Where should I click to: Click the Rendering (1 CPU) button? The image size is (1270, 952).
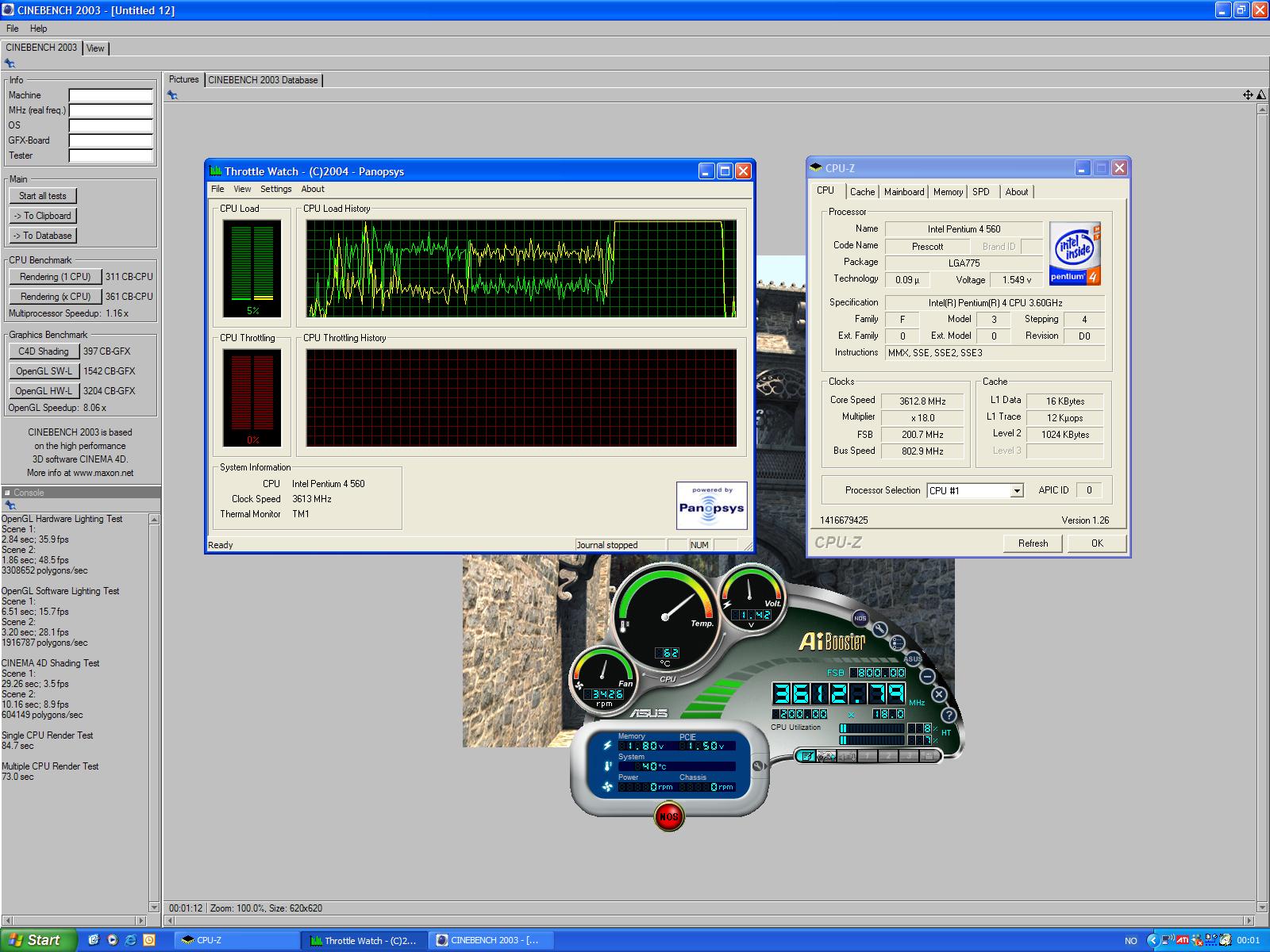pyautogui.click(x=56, y=277)
